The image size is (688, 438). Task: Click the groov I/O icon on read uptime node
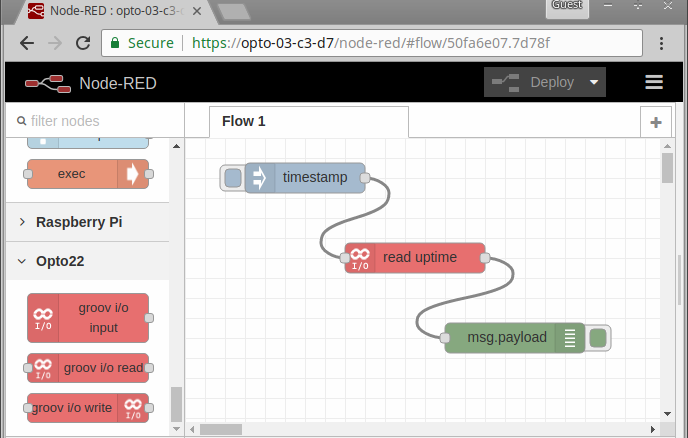(360, 258)
